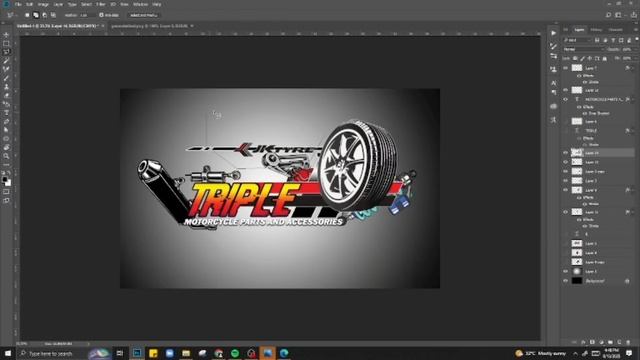Open the tool preset picker
Screen dimensions: 640x360
tap(11, 15)
